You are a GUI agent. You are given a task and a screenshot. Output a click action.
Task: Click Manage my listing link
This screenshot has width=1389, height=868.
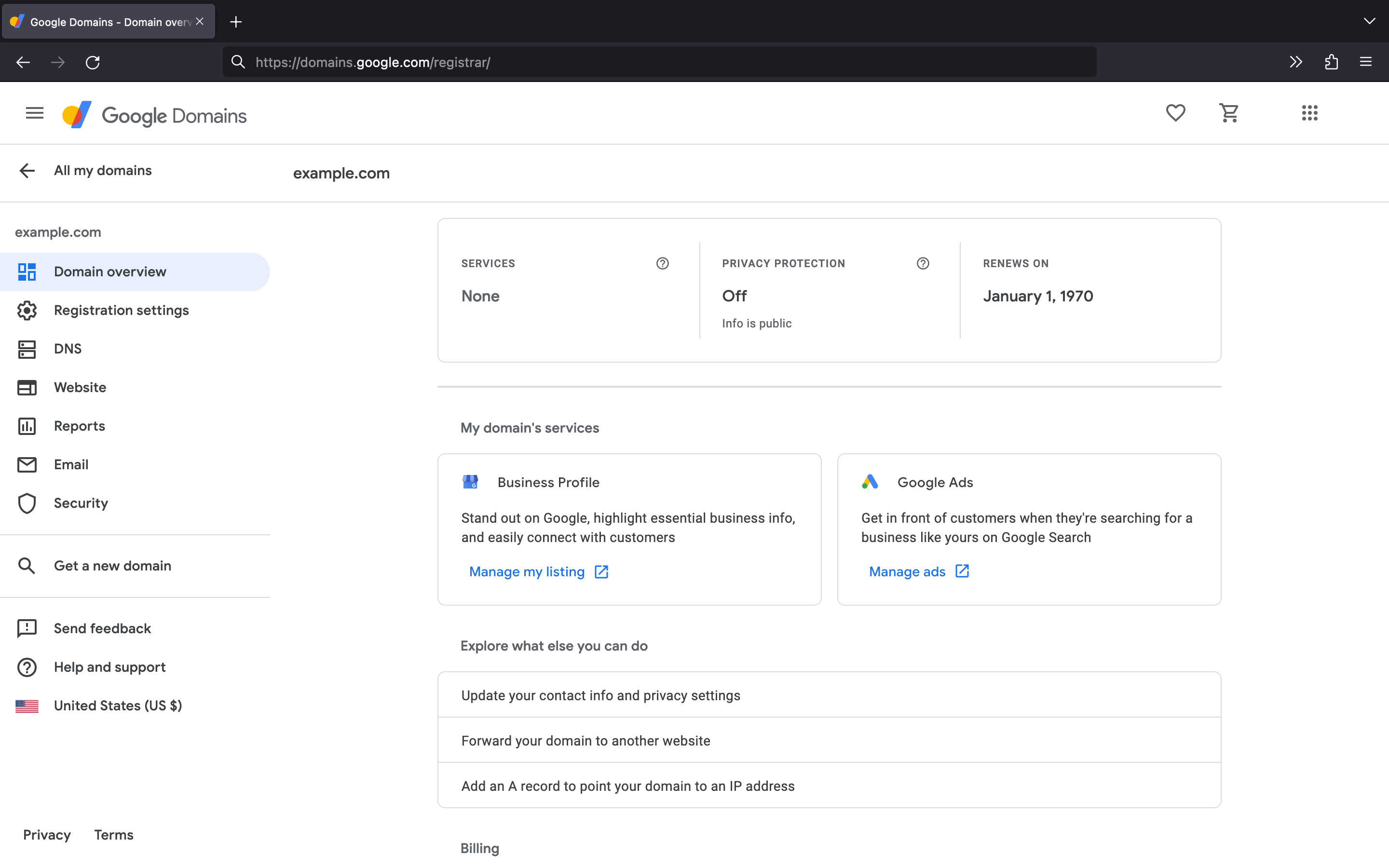click(x=527, y=571)
